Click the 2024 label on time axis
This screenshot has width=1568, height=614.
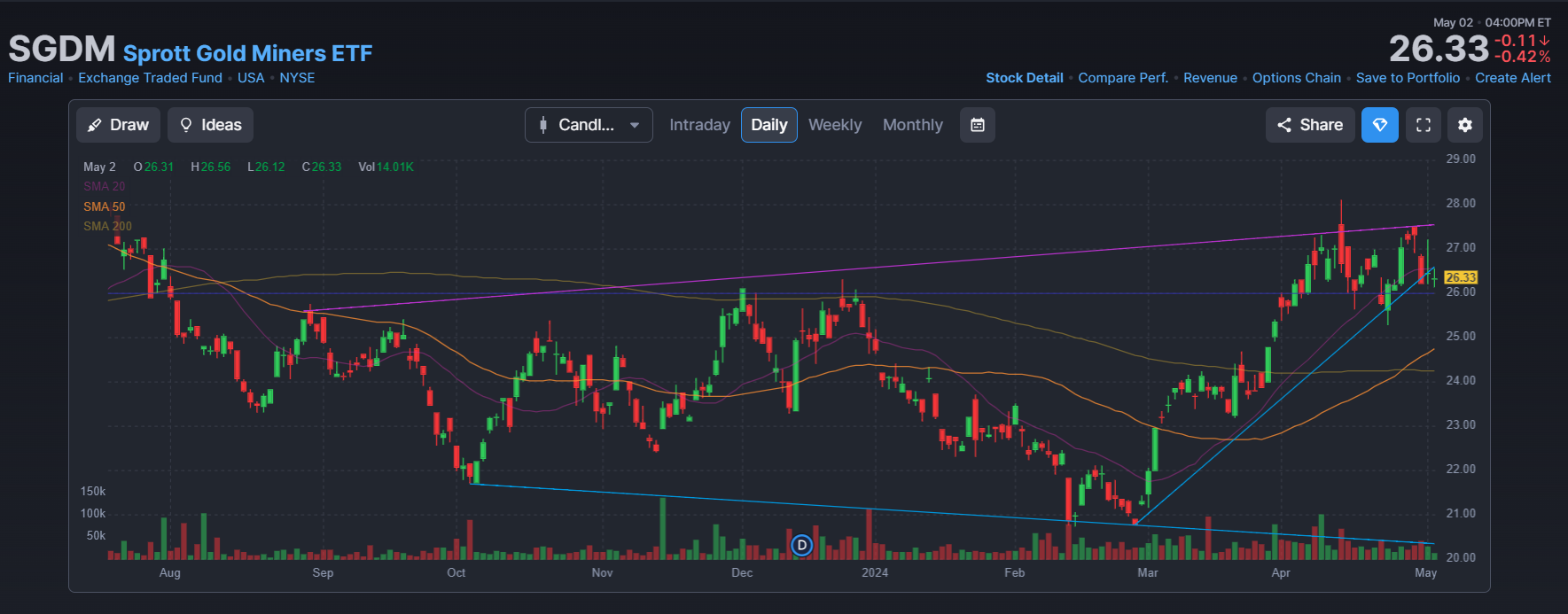point(875,572)
